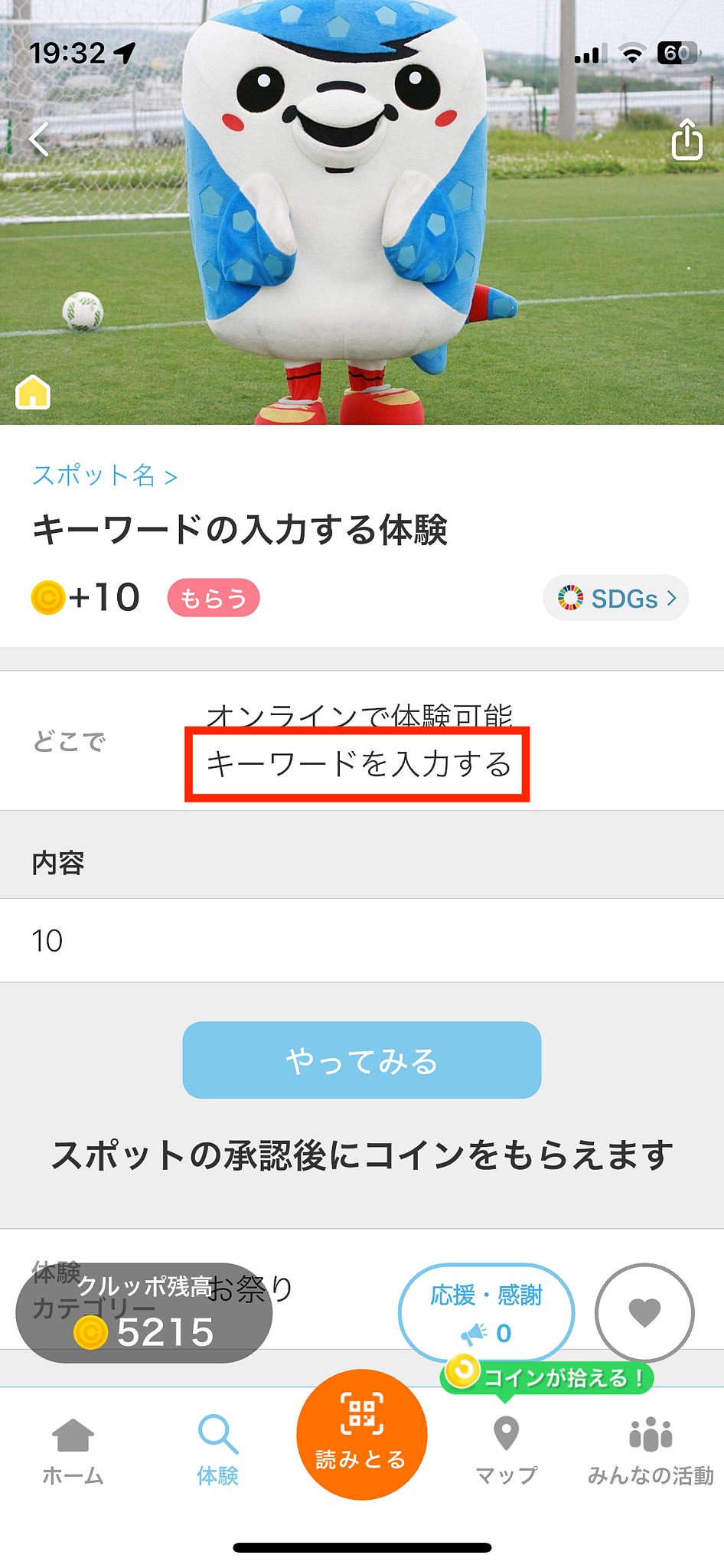This screenshot has height=1568, width=724.
Task: Open the QR 読みとる scanner button
Action: pos(362,1434)
